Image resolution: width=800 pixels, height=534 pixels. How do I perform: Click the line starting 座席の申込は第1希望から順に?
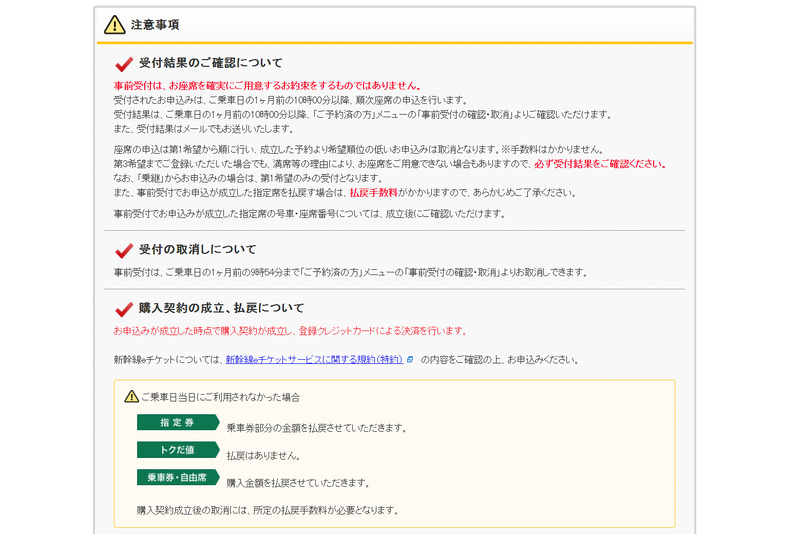360,149
